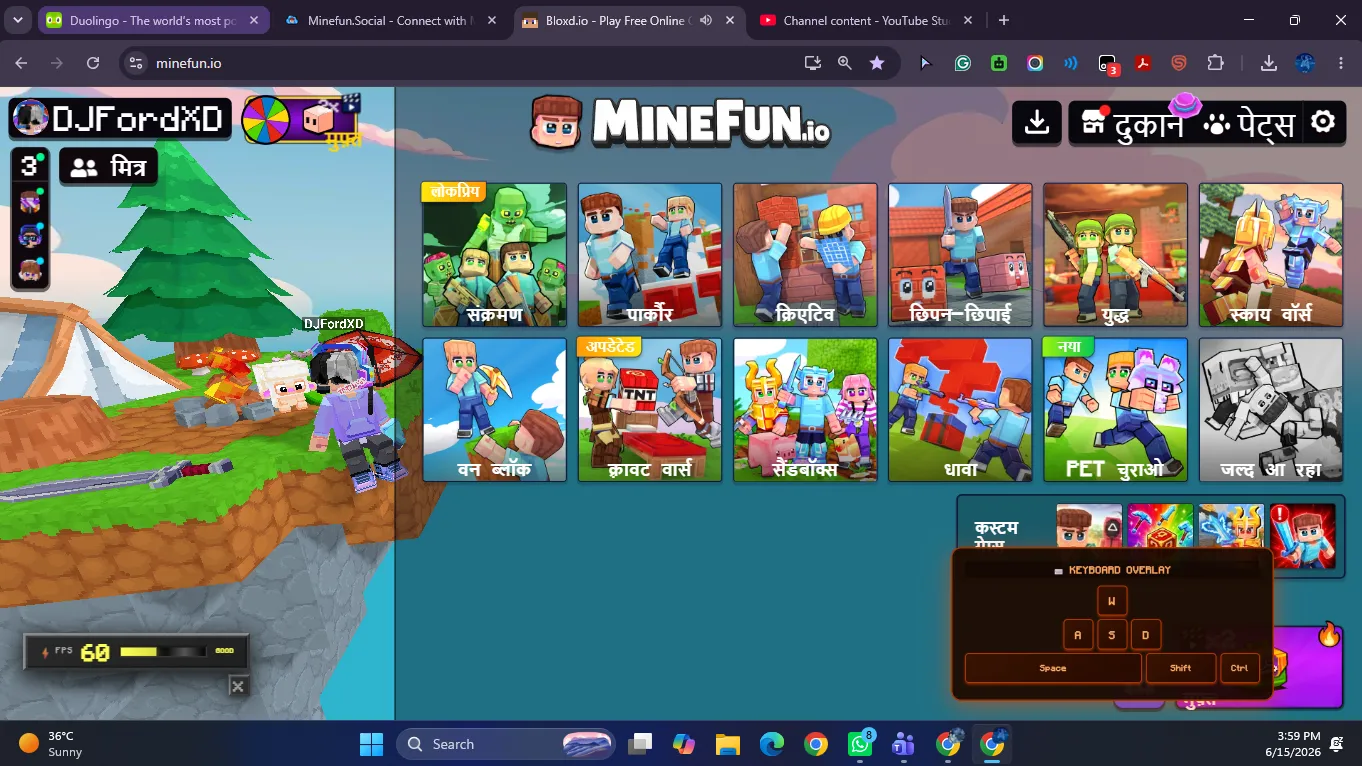This screenshot has height=766, width=1362.
Task: Go back to the previous page
Action: pyautogui.click(x=21, y=63)
